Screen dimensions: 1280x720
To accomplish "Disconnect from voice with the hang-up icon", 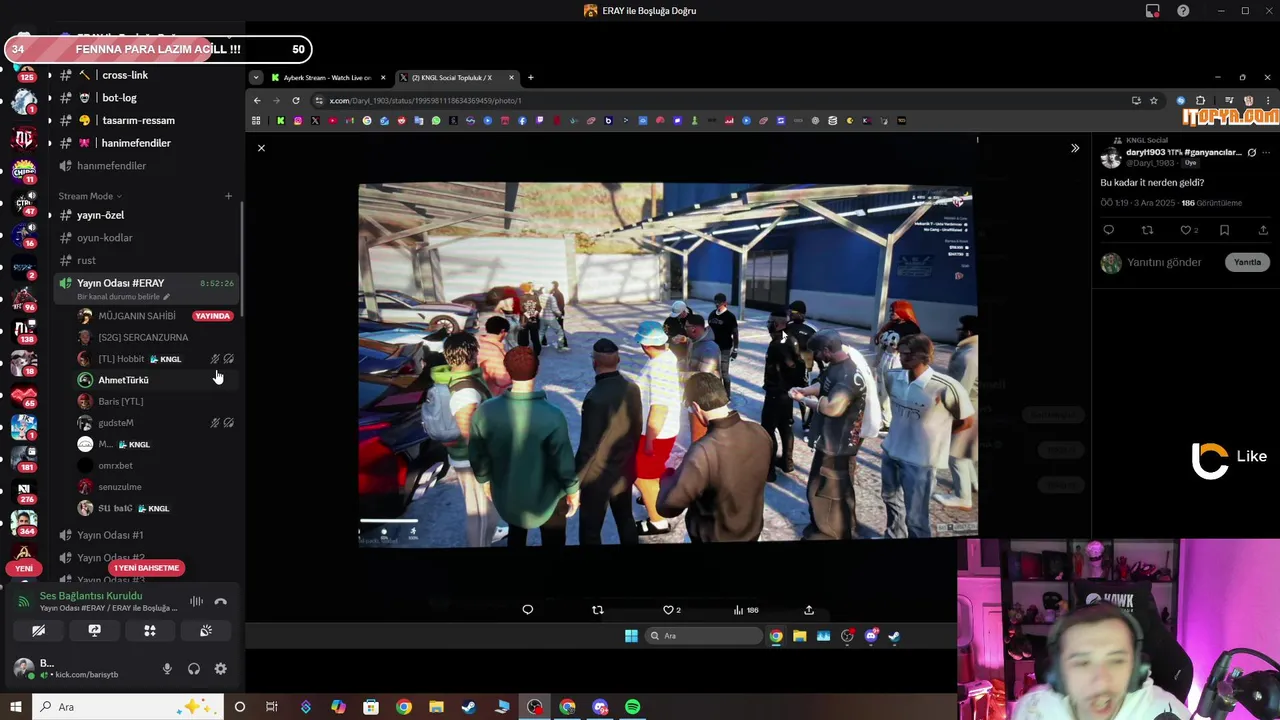I will [x=221, y=602].
